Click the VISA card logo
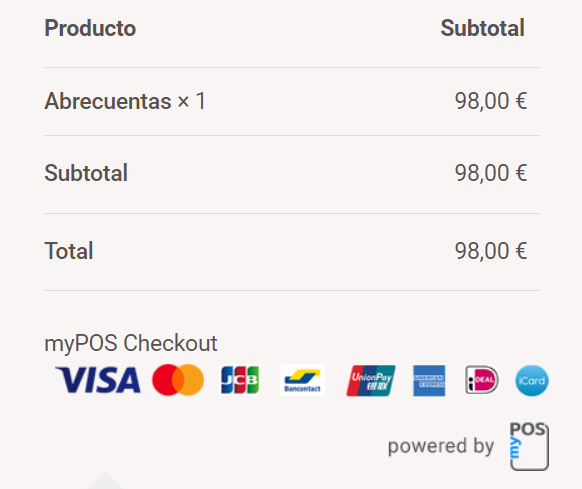The image size is (582, 489). pyautogui.click(x=98, y=380)
